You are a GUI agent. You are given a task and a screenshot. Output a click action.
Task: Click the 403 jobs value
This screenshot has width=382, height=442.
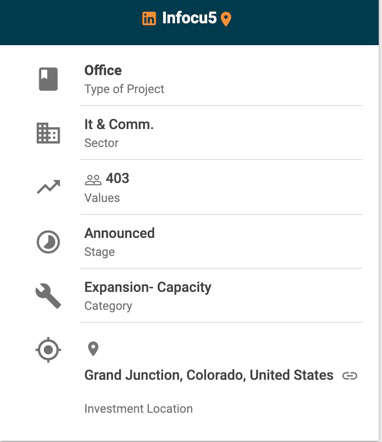[117, 179]
